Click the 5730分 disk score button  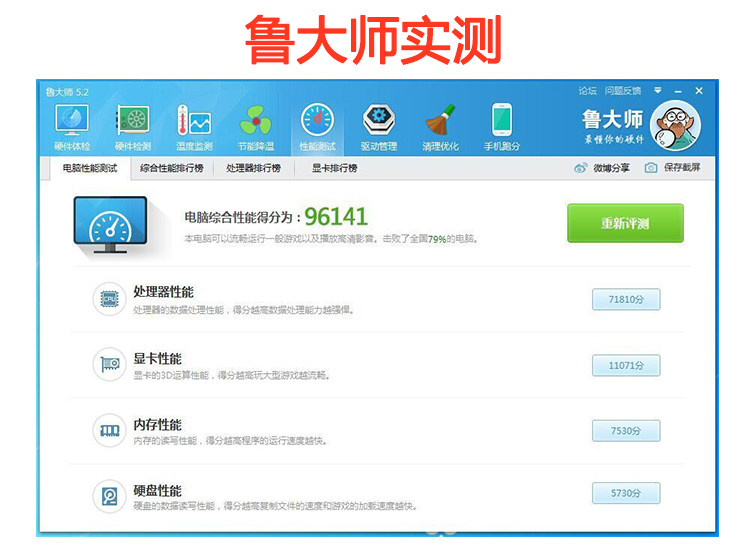click(x=626, y=493)
